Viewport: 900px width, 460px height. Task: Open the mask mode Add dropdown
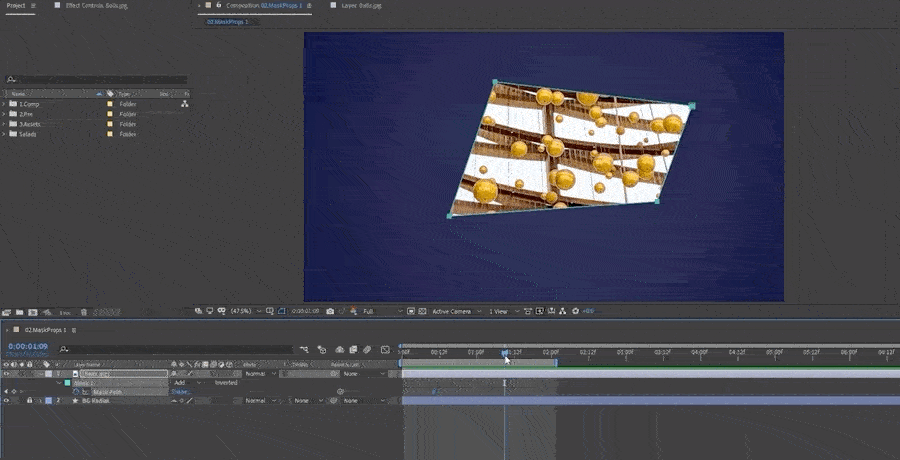pos(186,383)
